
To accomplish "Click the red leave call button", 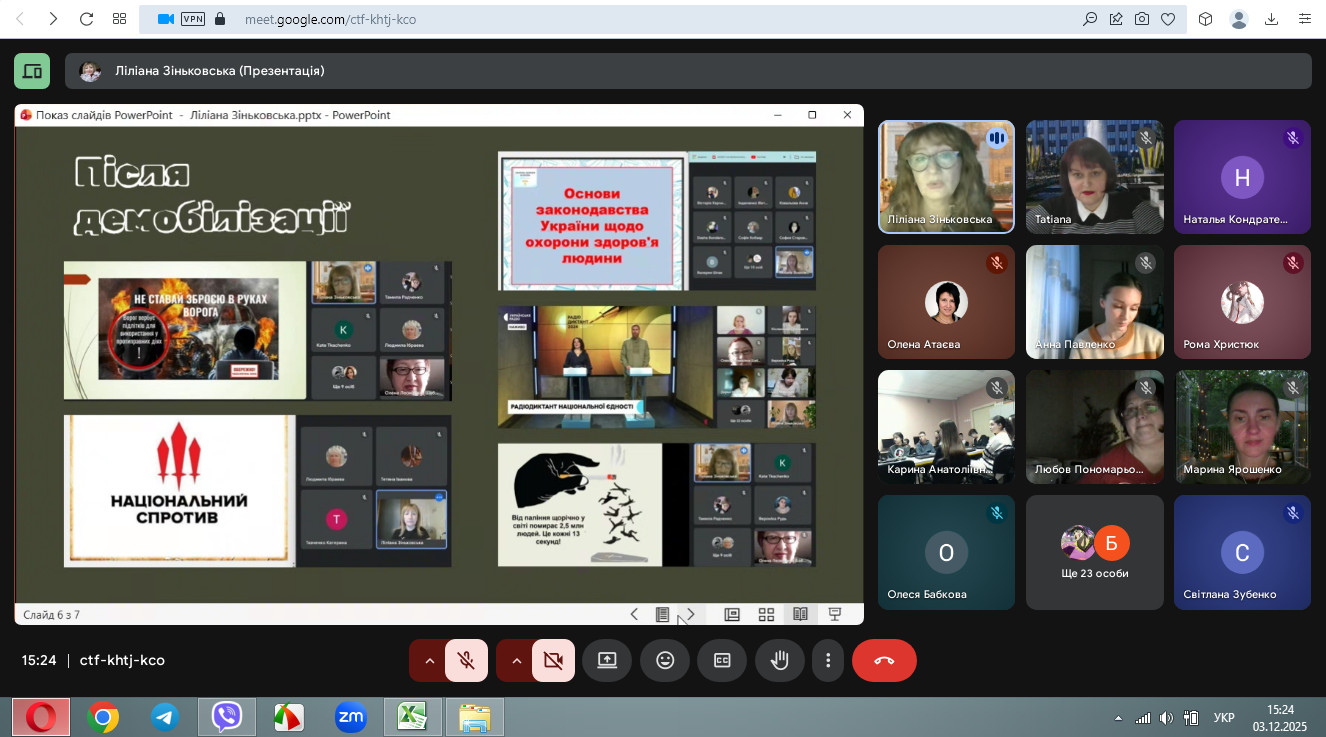I will point(884,660).
